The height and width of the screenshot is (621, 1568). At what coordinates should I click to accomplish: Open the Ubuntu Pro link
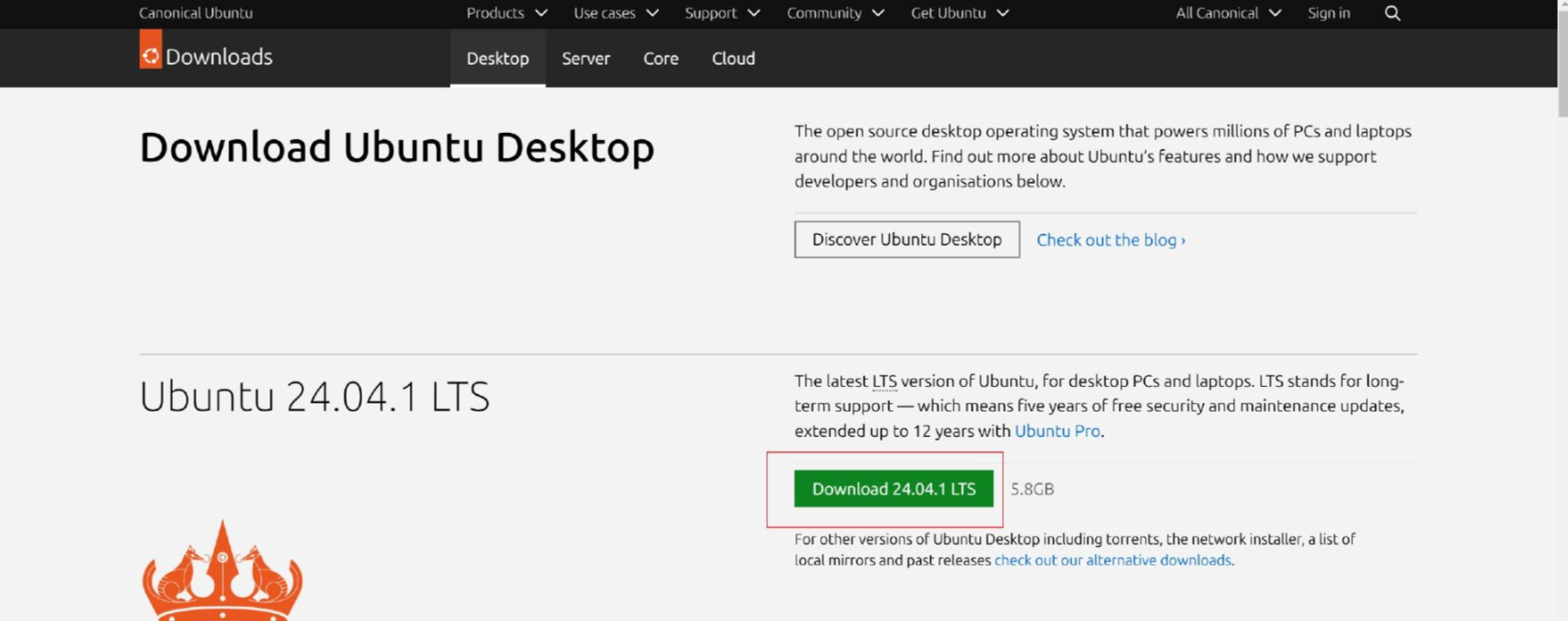[x=1057, y=431]
